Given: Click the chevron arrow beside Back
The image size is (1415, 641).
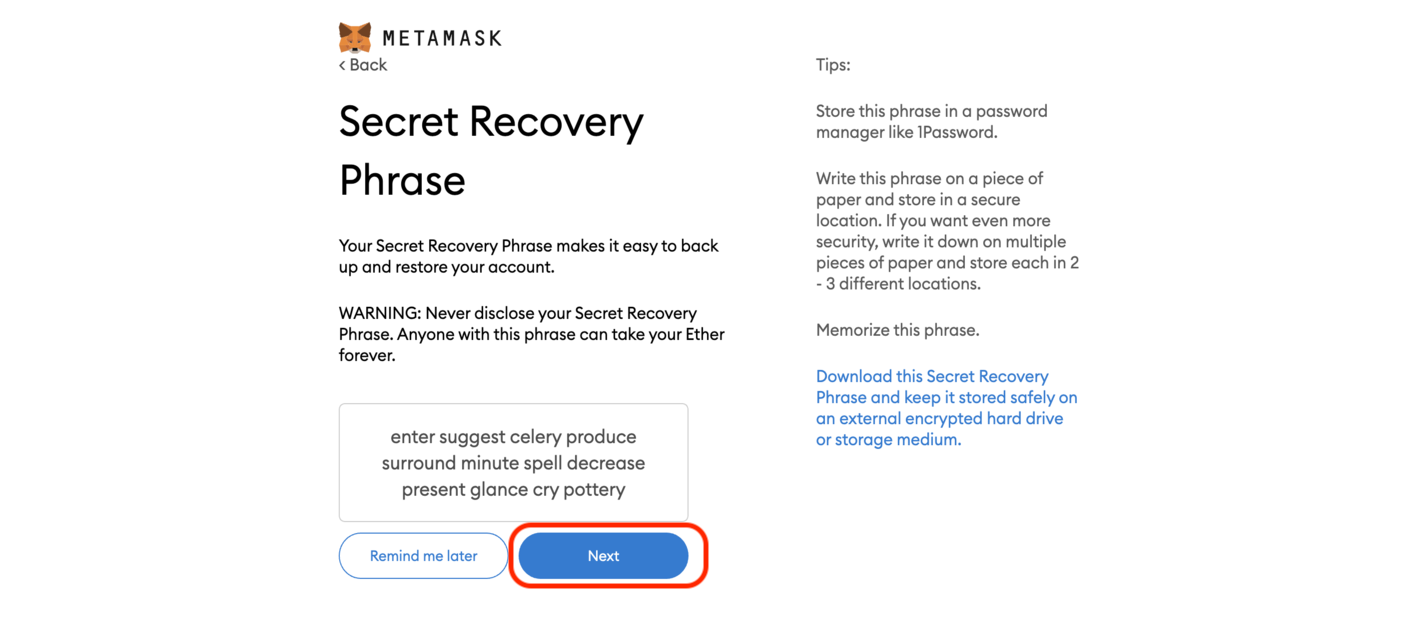Looking at the screenshot, I should 342,65.
